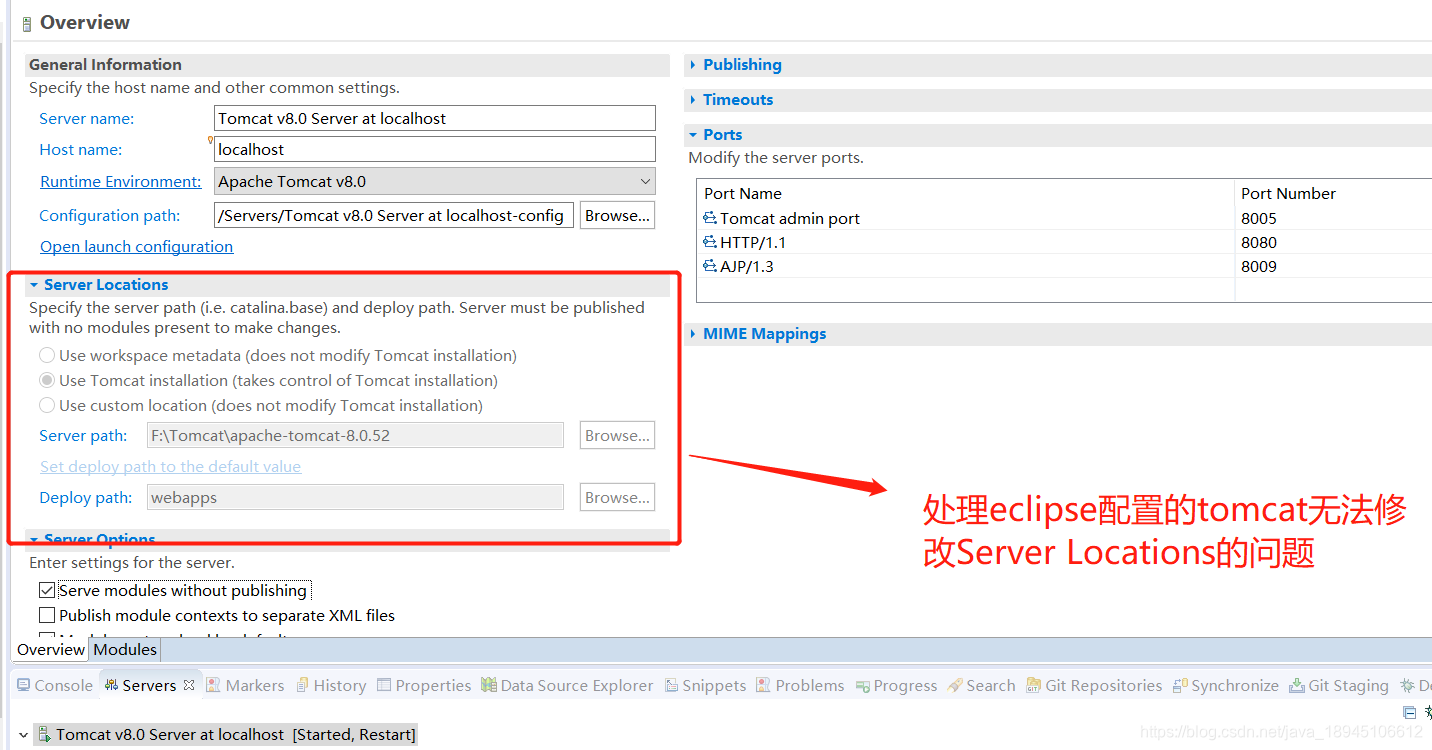This screenshot has height=750, width=1432.
Task: Open the Runtime Environment link
Action: pos(120,181)
